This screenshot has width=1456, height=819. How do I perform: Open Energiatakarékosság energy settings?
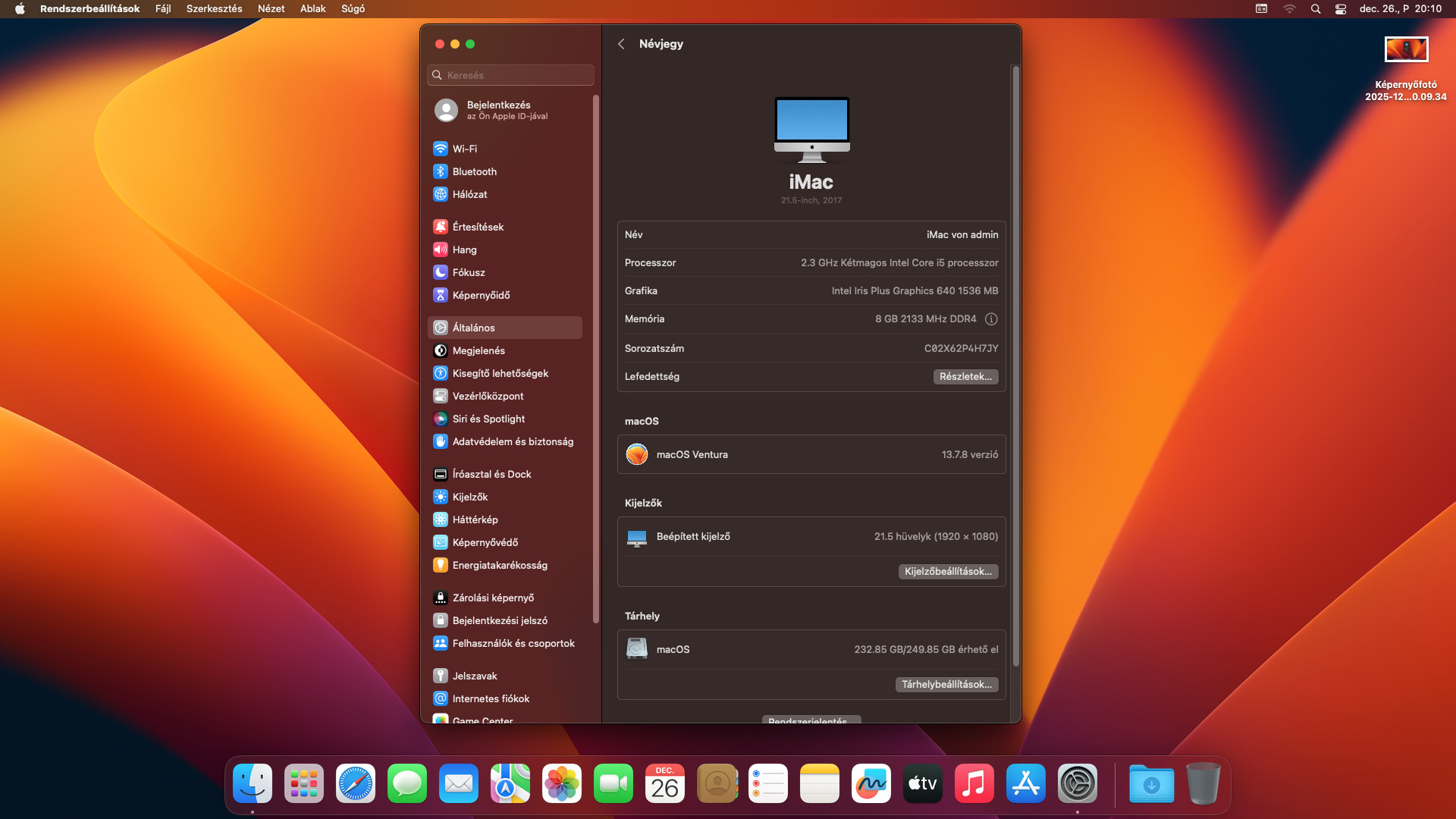[499, 565]
